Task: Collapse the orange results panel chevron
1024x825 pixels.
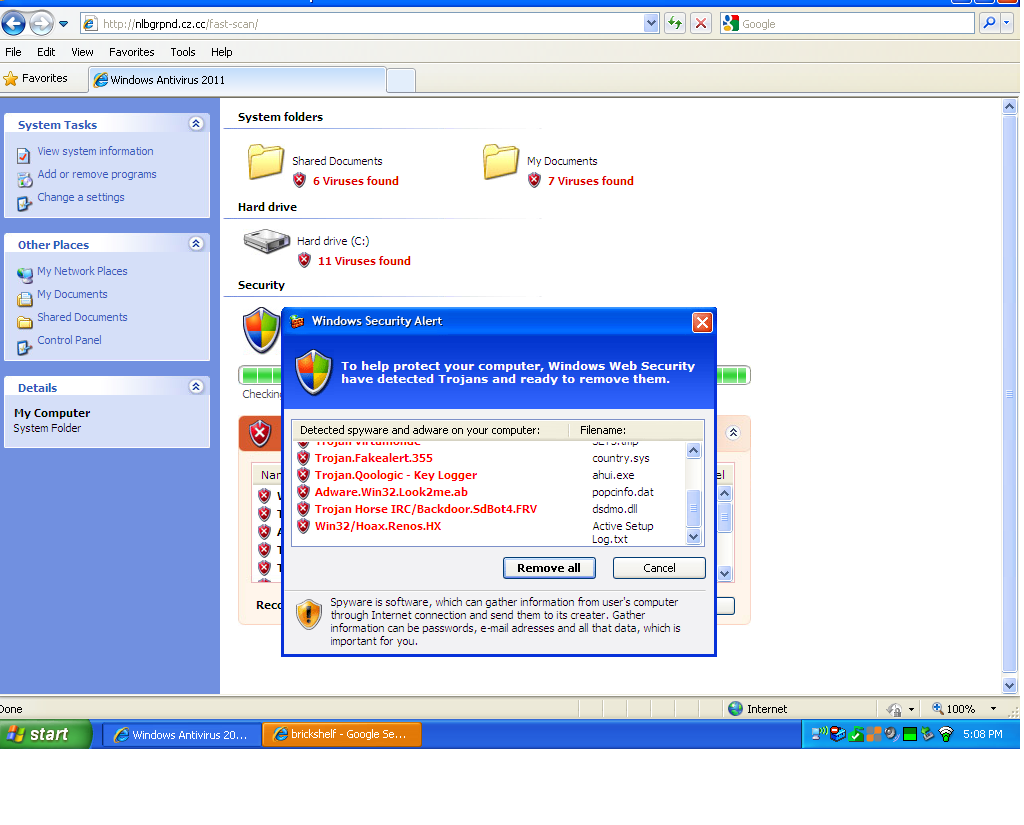Action: [x=733, y=432]
